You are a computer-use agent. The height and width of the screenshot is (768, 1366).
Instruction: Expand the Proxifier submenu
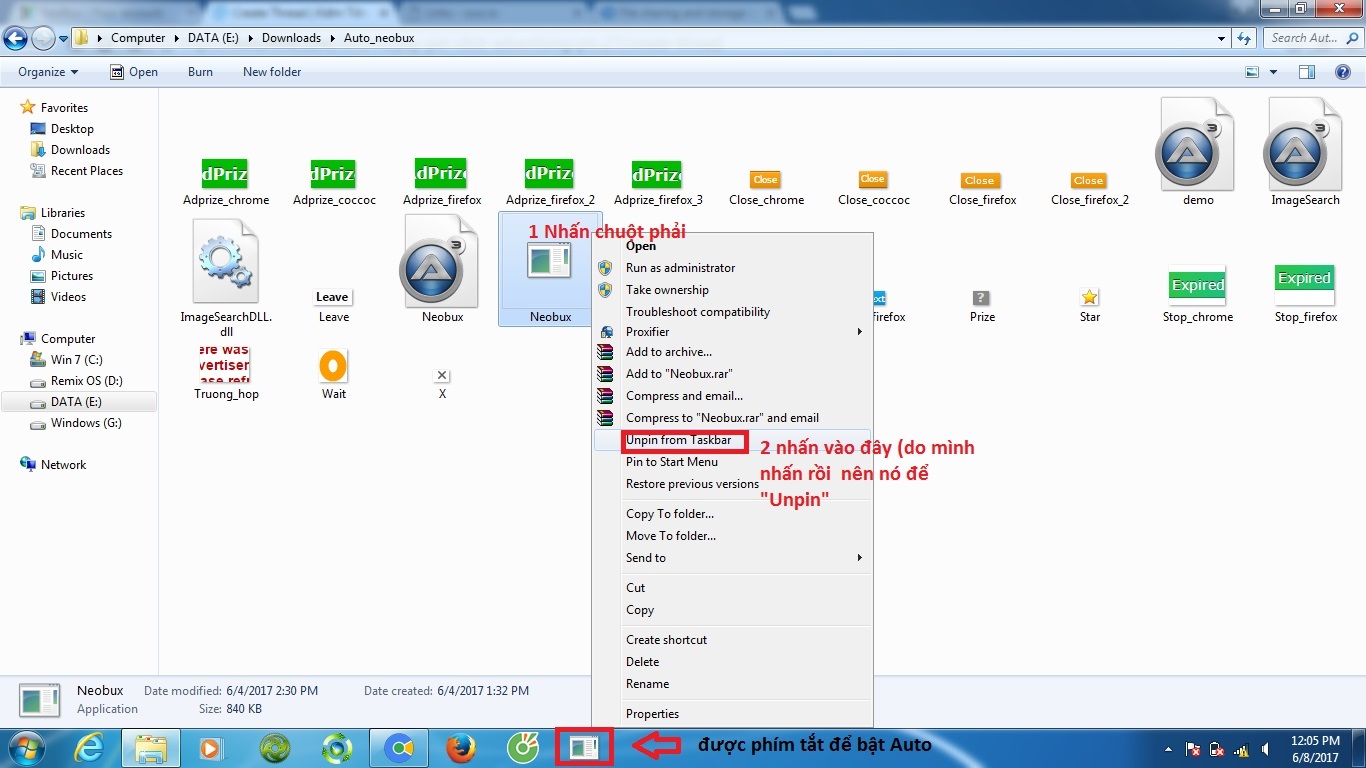tap(859, 332)
